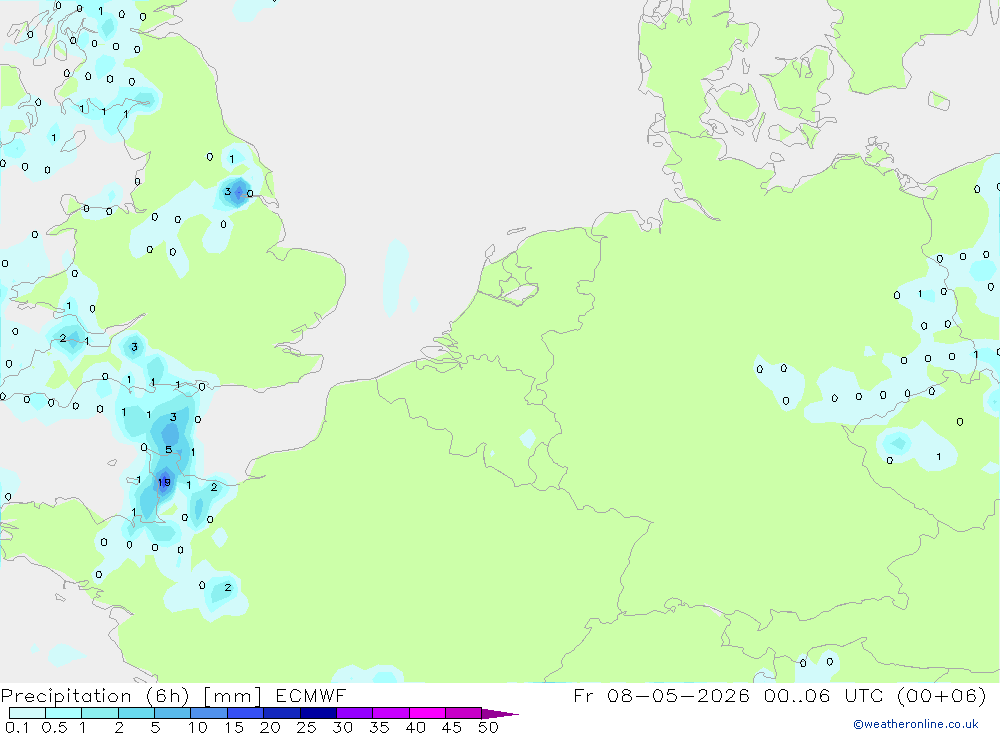
Task: Select the 35–40 mm violet legend swatch
Action: (x=391, y=713)
